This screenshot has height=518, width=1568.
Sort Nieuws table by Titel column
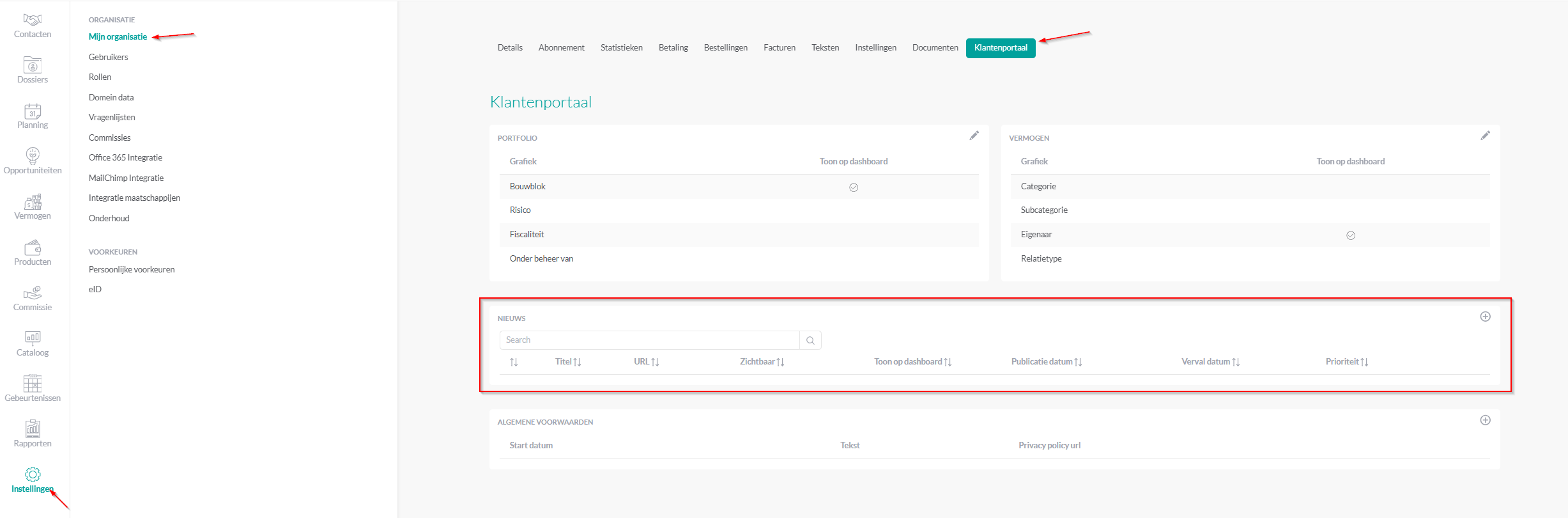point(568,362)
